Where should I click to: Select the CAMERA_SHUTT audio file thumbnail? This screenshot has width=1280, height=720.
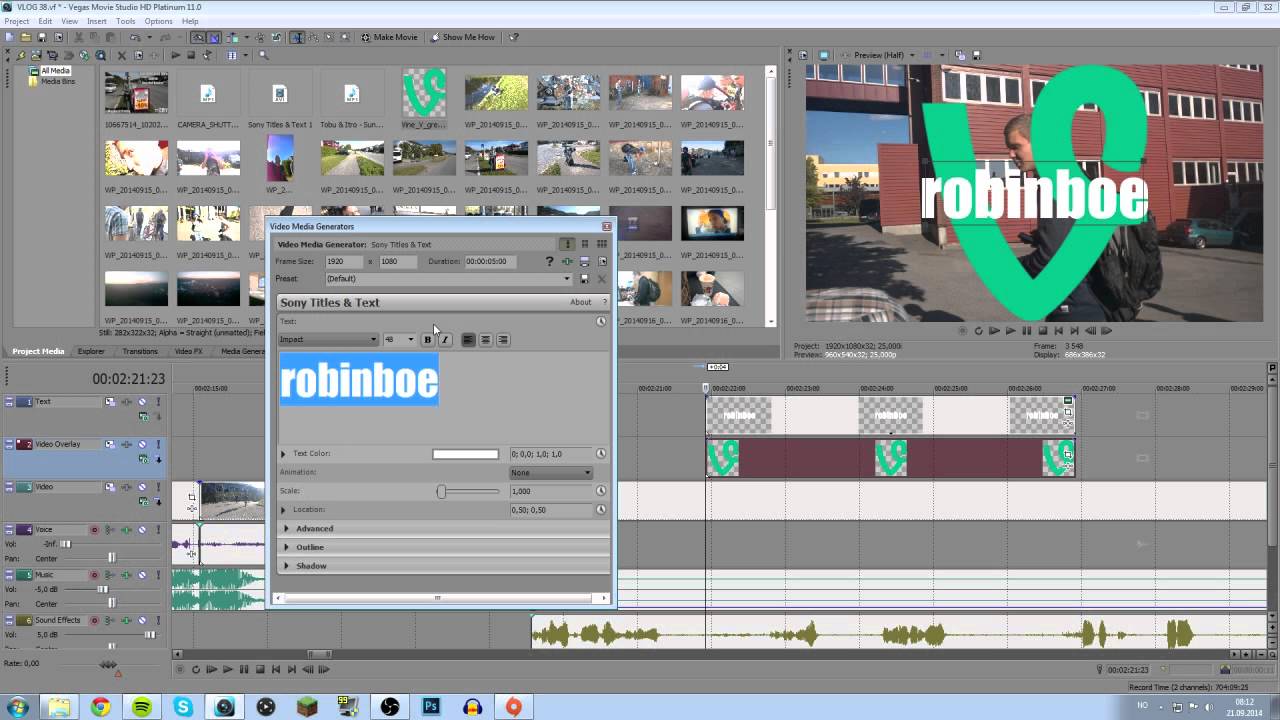tap(208, 94)
